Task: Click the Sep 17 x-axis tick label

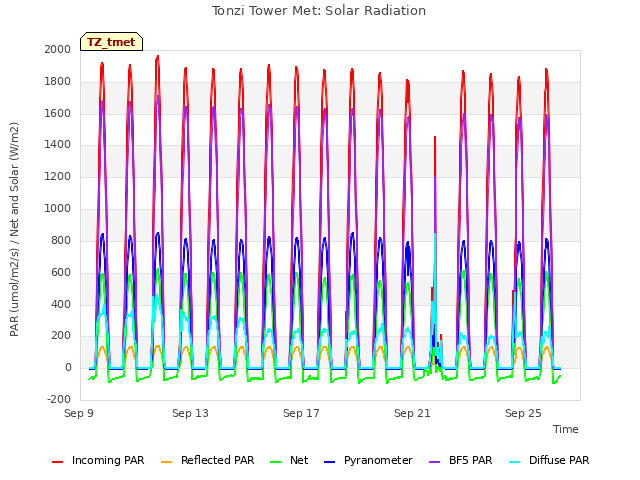Action: (301, 413)
